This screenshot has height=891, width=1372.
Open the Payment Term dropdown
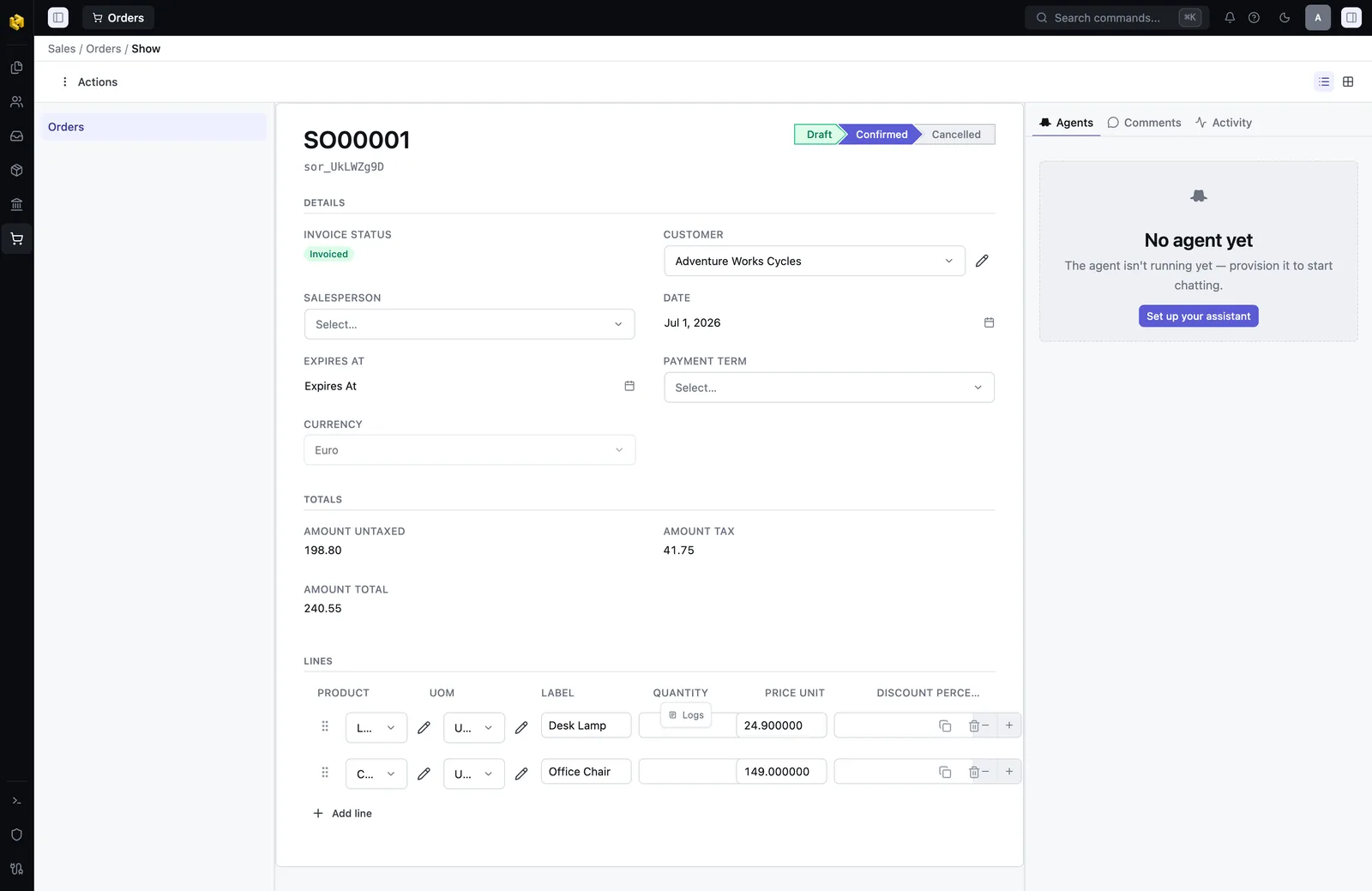click(829, 388)
